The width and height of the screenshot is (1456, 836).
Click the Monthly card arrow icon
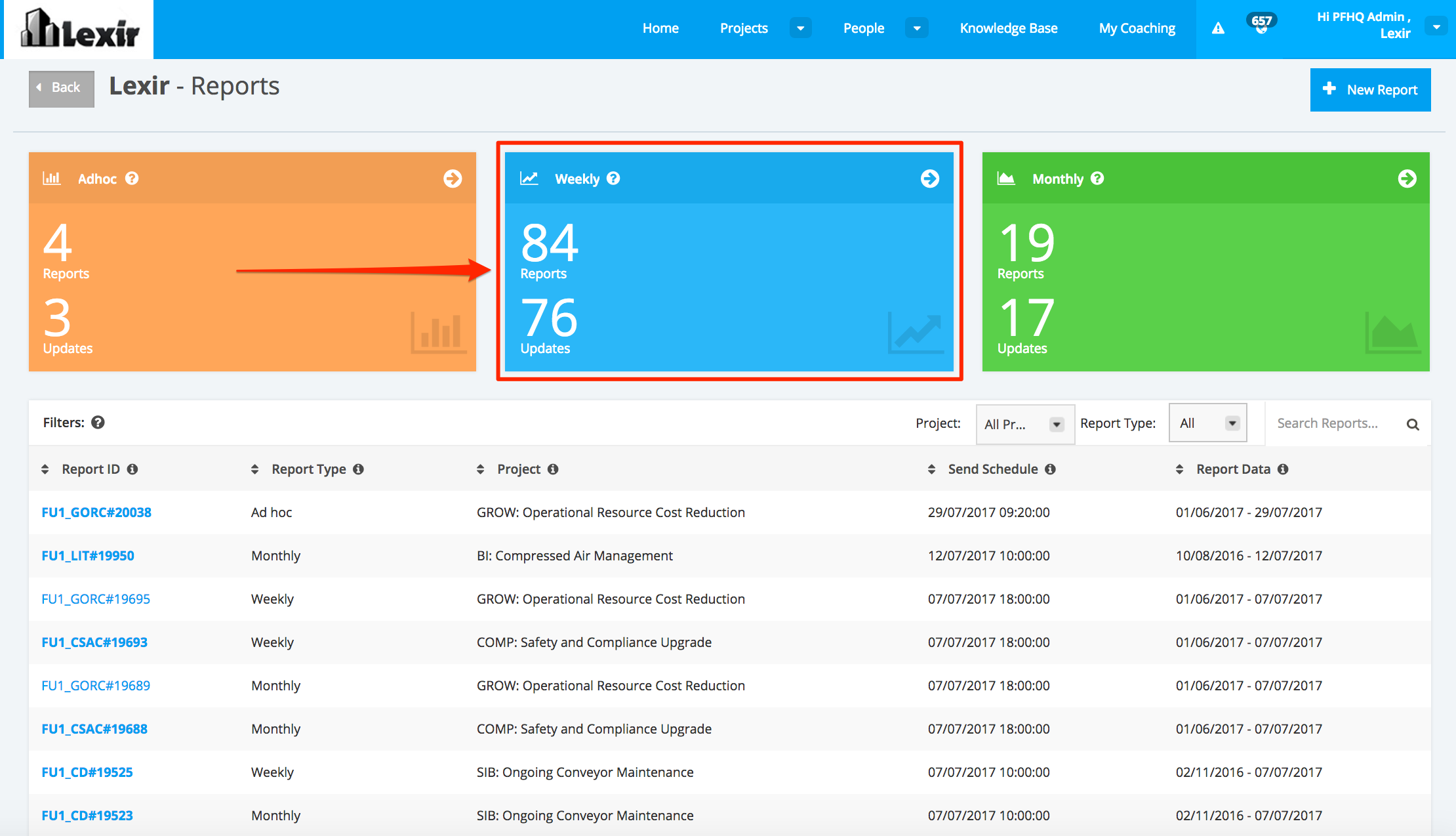tap(1407, 178)
